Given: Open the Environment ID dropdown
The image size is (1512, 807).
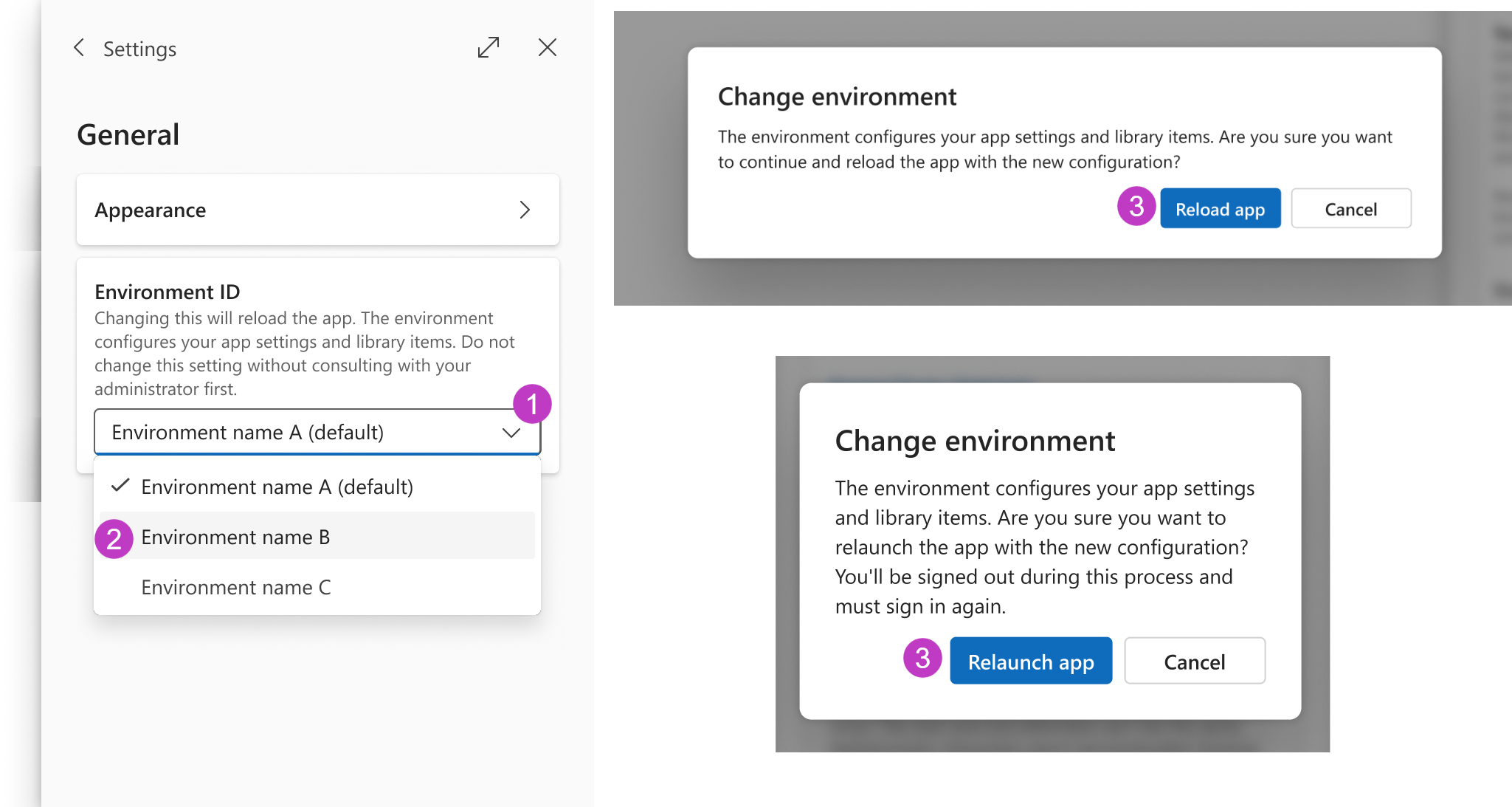Looking at the screenshot, I should [x=317, y=432].
